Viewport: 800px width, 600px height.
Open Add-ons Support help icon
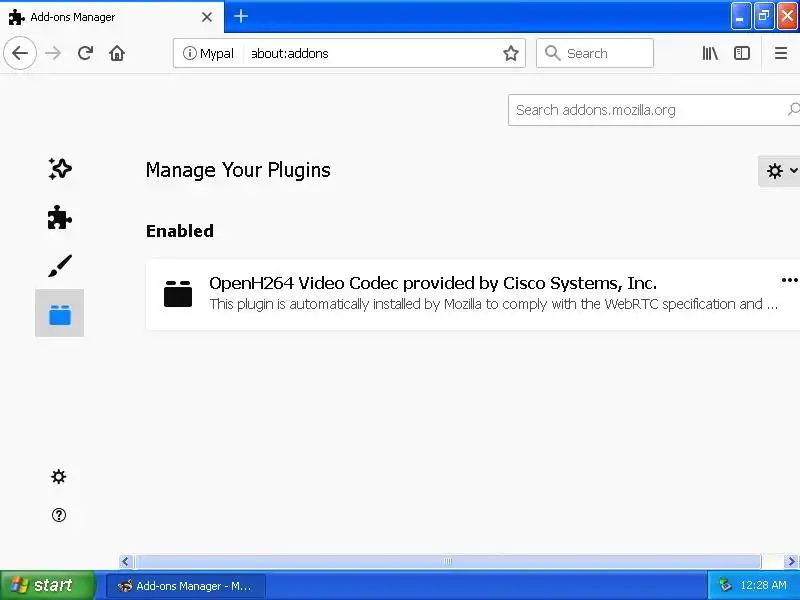tap(59, 515)
